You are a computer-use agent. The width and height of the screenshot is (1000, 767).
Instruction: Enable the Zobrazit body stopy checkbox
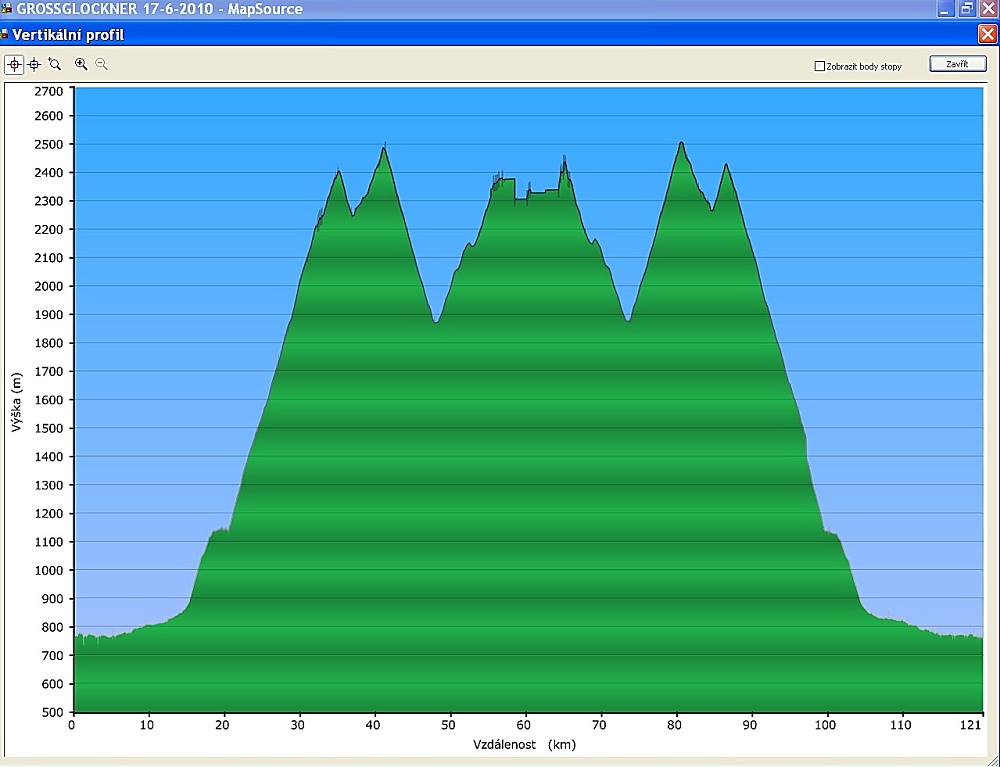pyautogui.click(x=820, y=66)
